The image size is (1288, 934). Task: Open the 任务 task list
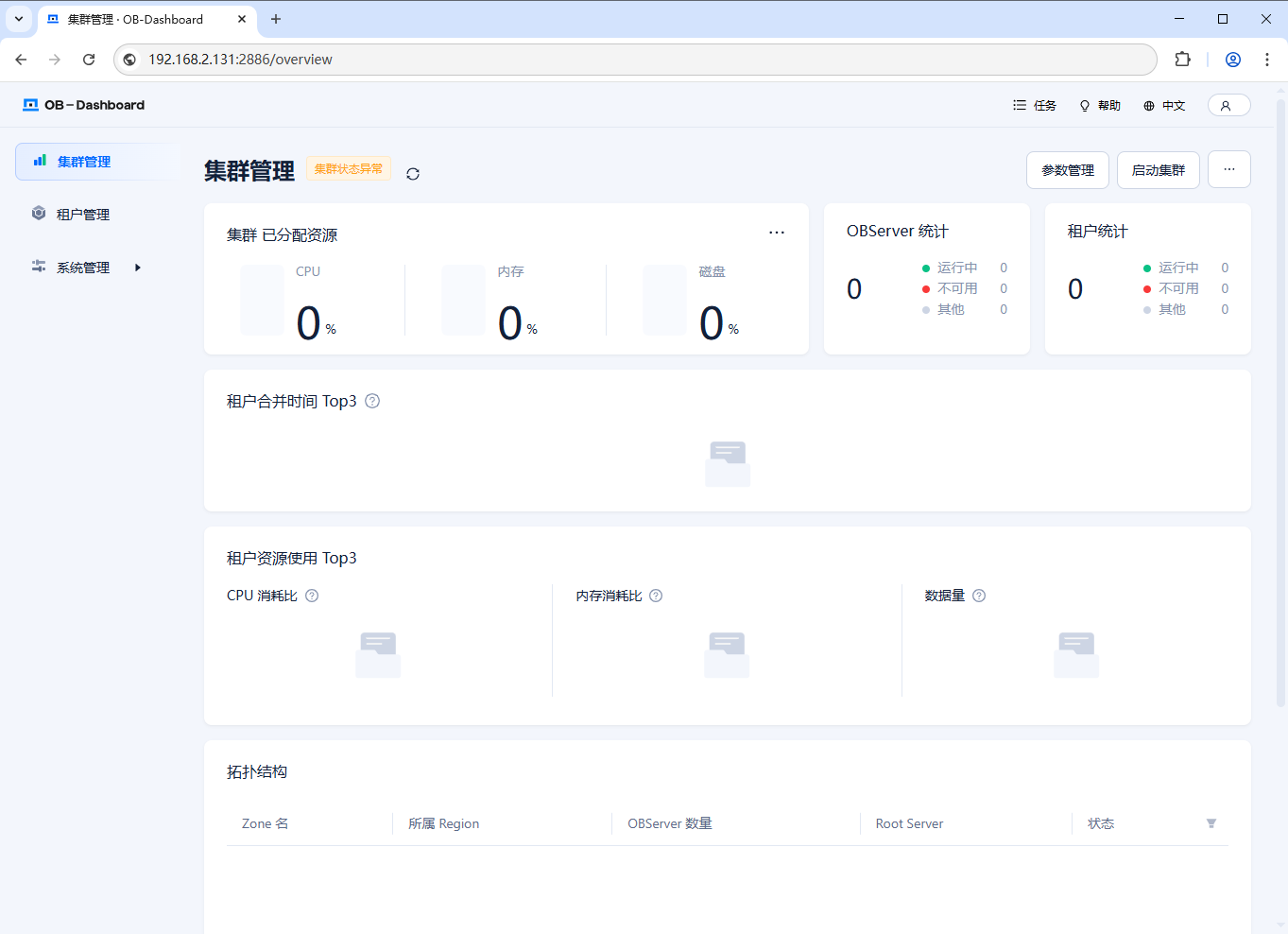point(1035,106)
